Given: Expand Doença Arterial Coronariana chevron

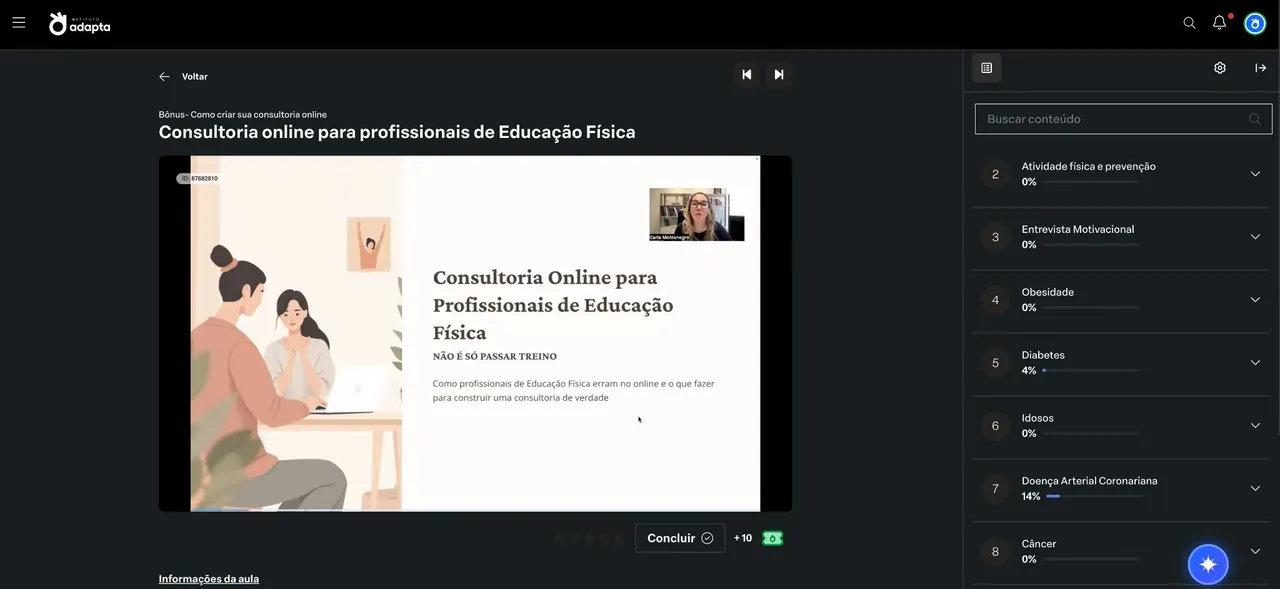Looking at the screenshot, I should point(1255,489).
